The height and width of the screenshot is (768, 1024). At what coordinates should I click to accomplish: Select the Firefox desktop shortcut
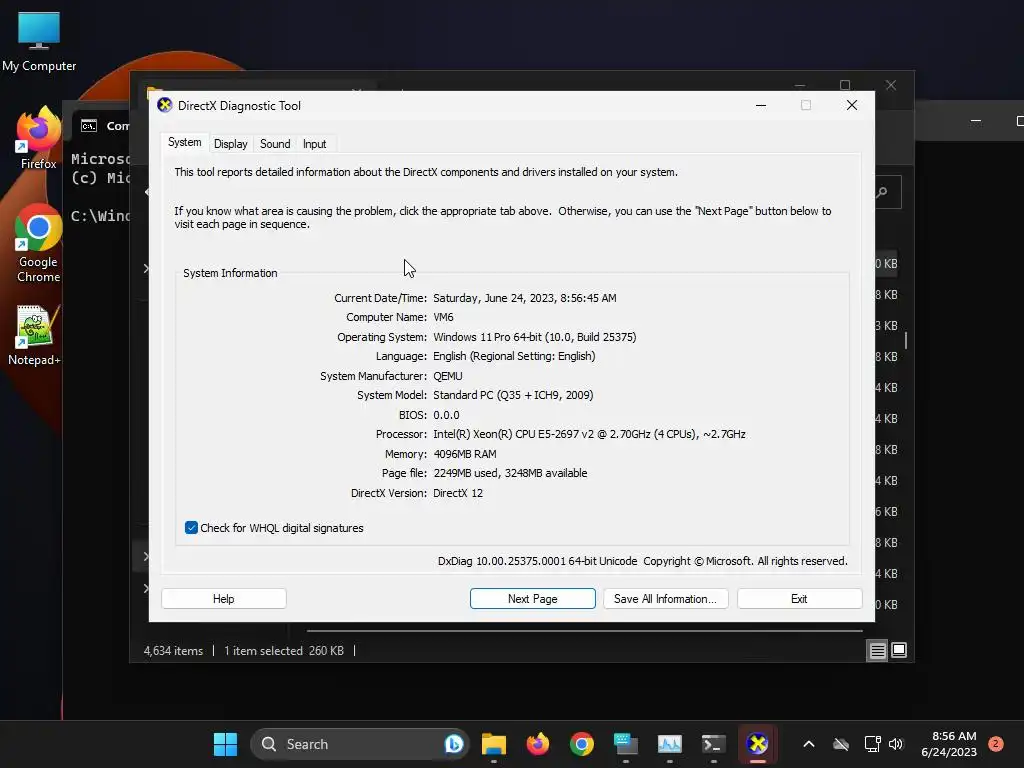point(39,138)
